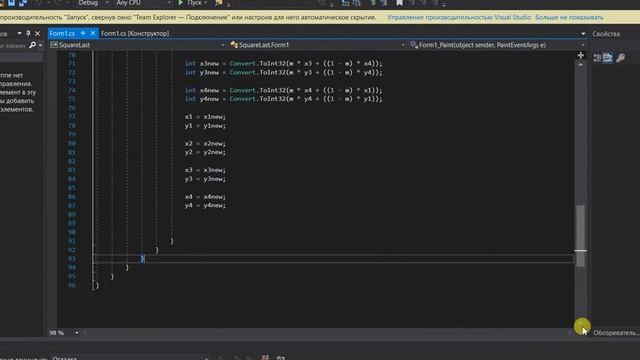Click the Управление производительностью Visual Studio link
Image resolution: width=640 pixels, height=360 pixels.
pos(459,18)
